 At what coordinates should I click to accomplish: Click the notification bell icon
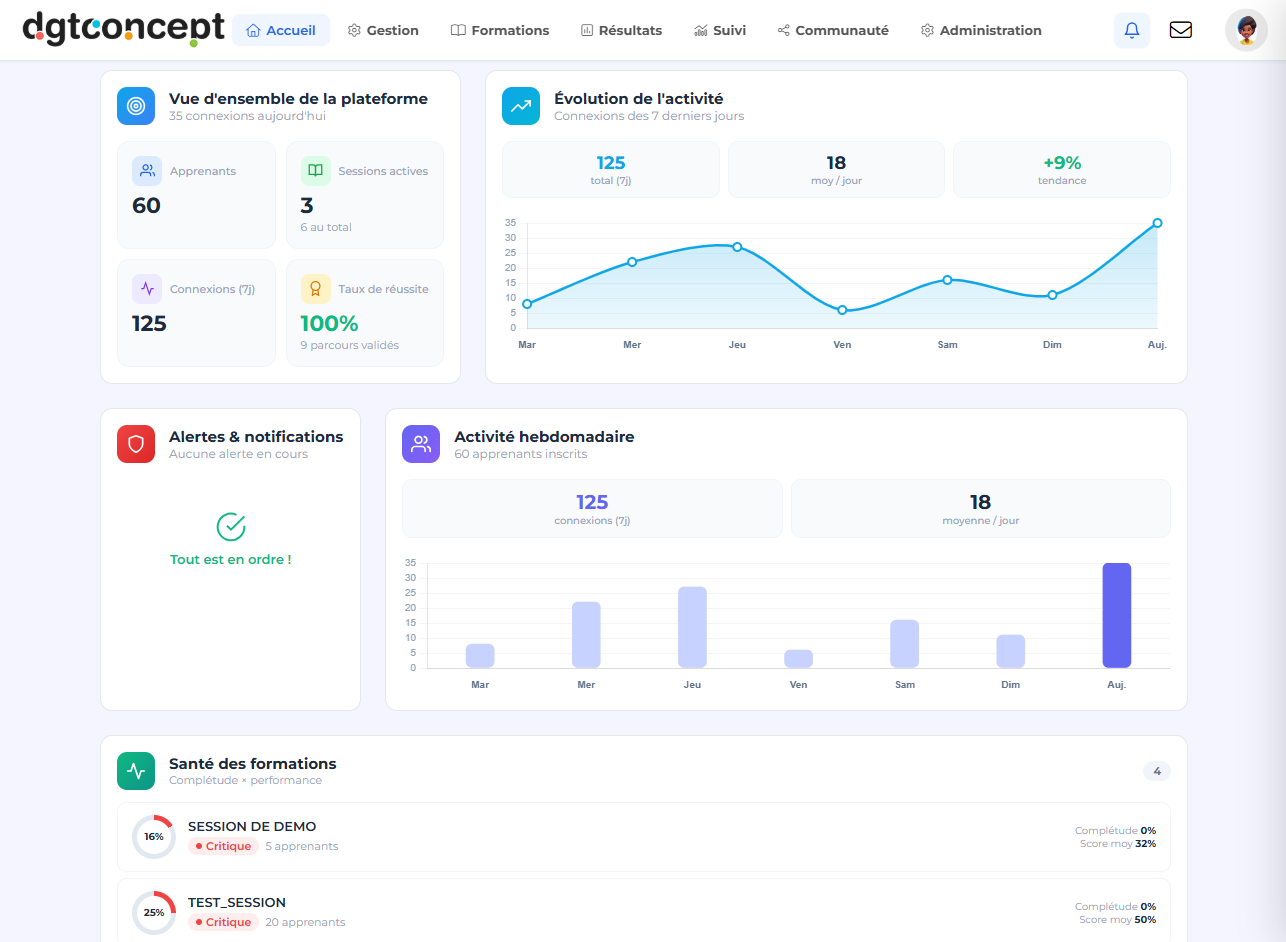(x=1131, y=30)
